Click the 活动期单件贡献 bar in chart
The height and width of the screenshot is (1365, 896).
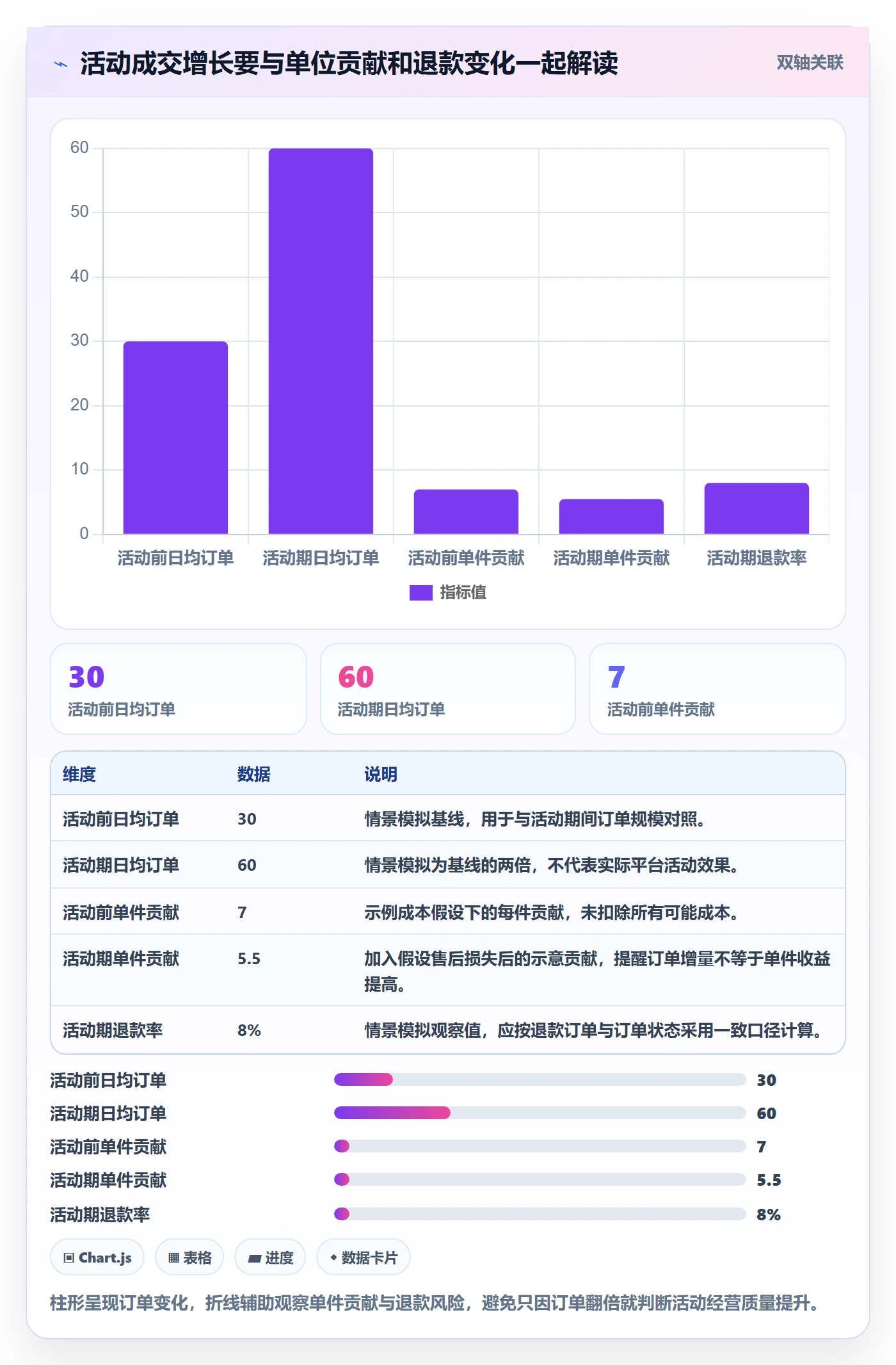(611, 516)
